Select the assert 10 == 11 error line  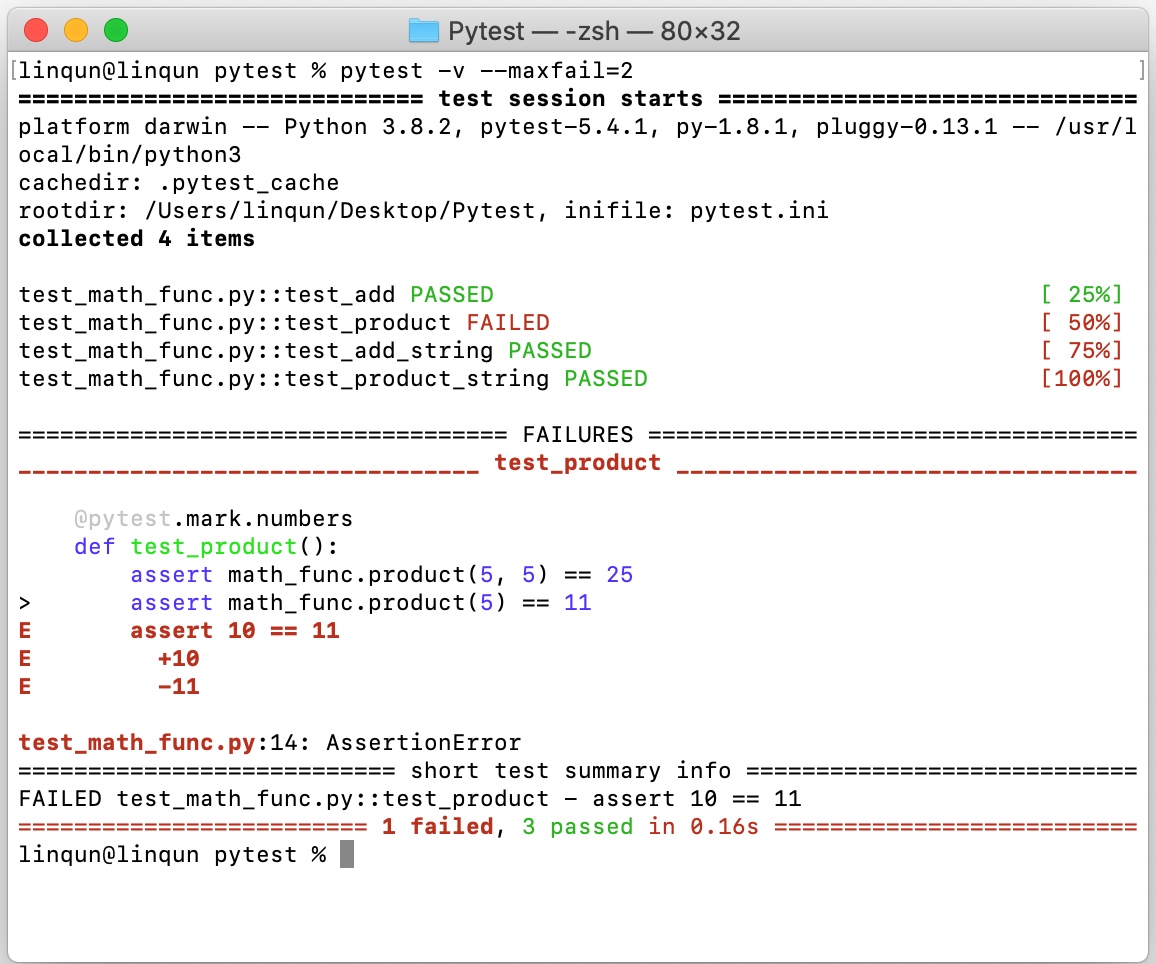[x=234, y=630]
